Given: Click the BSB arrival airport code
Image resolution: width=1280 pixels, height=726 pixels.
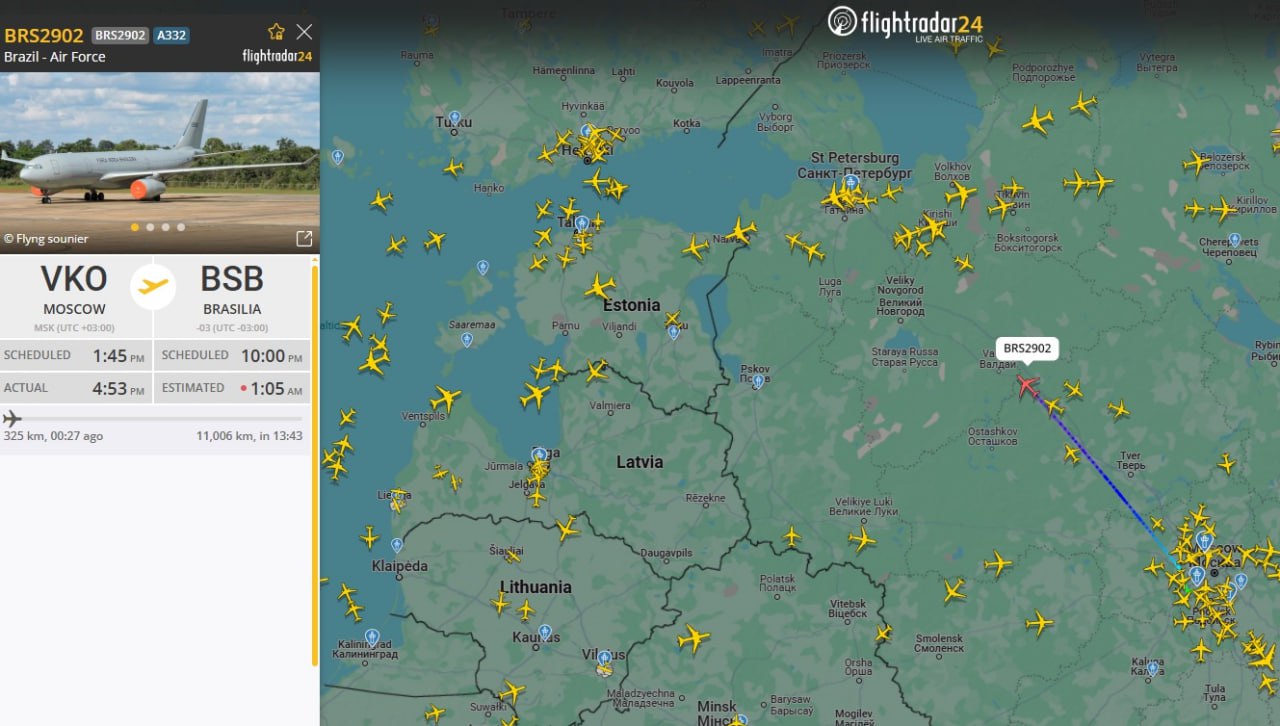Looking at the screenshot, I should point(232,280).
